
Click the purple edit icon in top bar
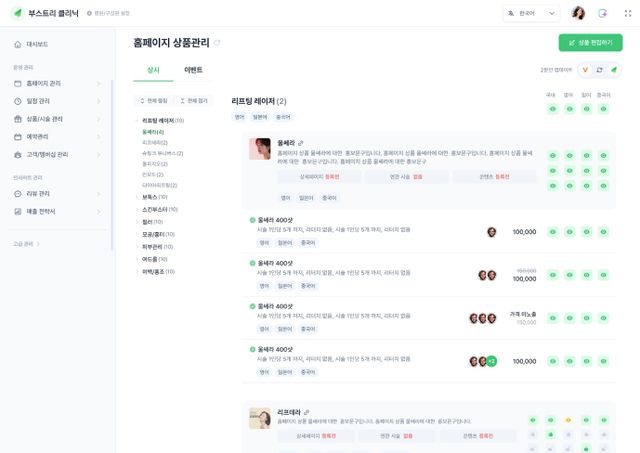coord(602,13)
